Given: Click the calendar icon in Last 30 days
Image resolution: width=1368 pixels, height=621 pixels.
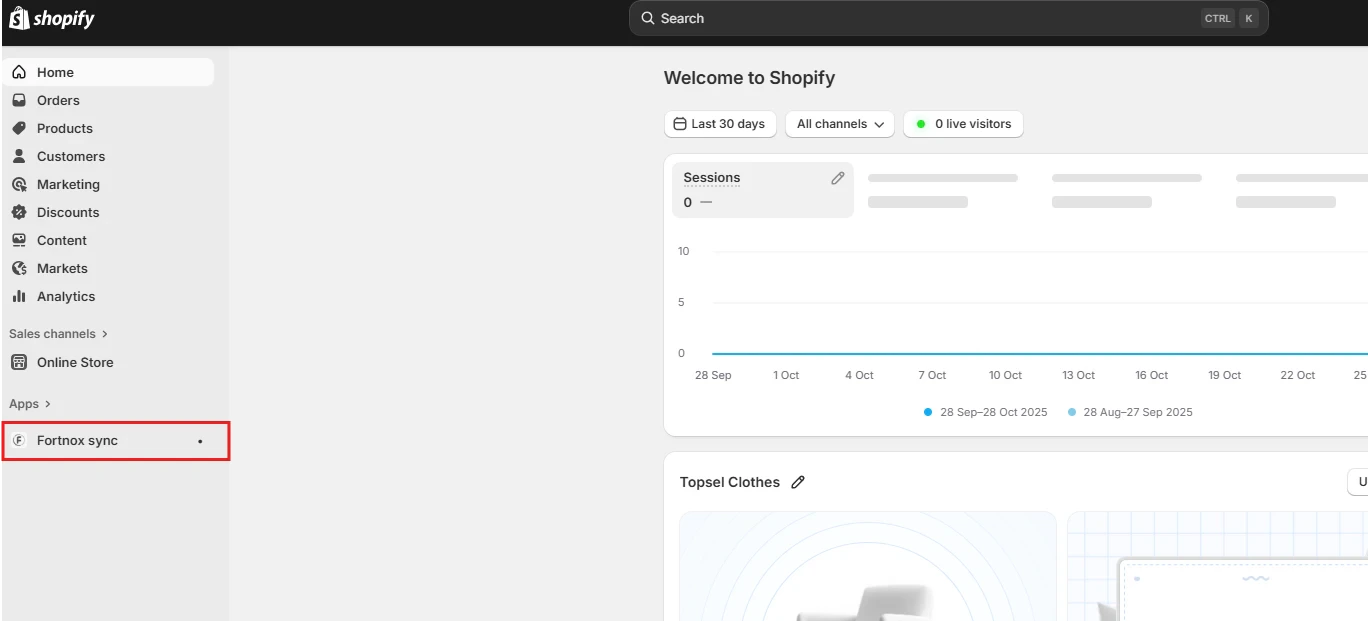Looking at the screenshot, I should (680, 124).
